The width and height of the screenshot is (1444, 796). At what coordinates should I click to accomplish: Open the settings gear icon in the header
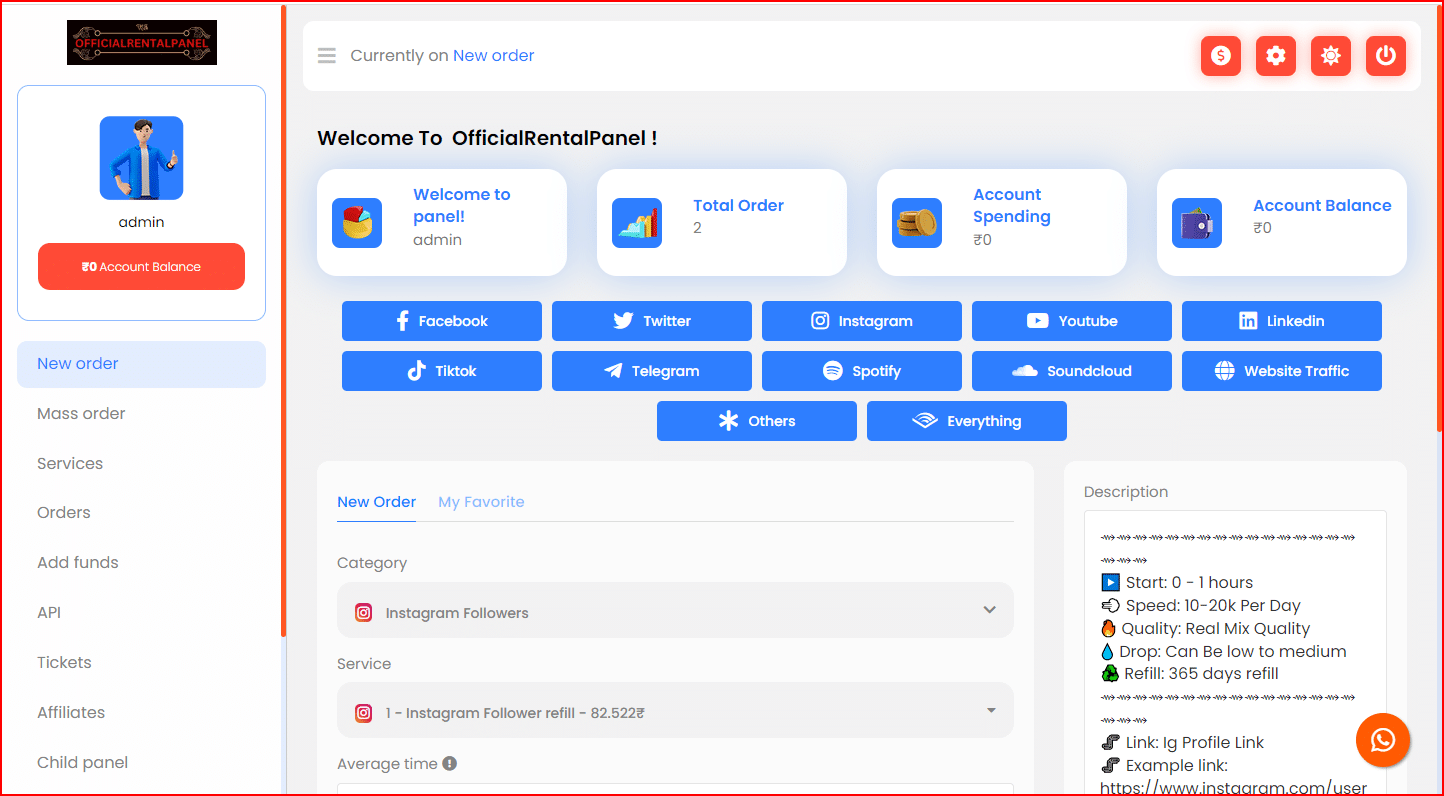[x=1276, y=56]
